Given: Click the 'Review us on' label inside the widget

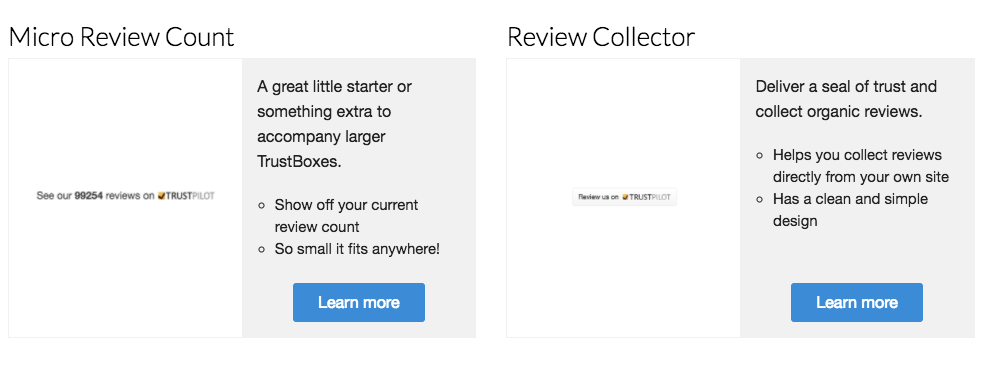Looking at the screenshot, I should [598, 197].
